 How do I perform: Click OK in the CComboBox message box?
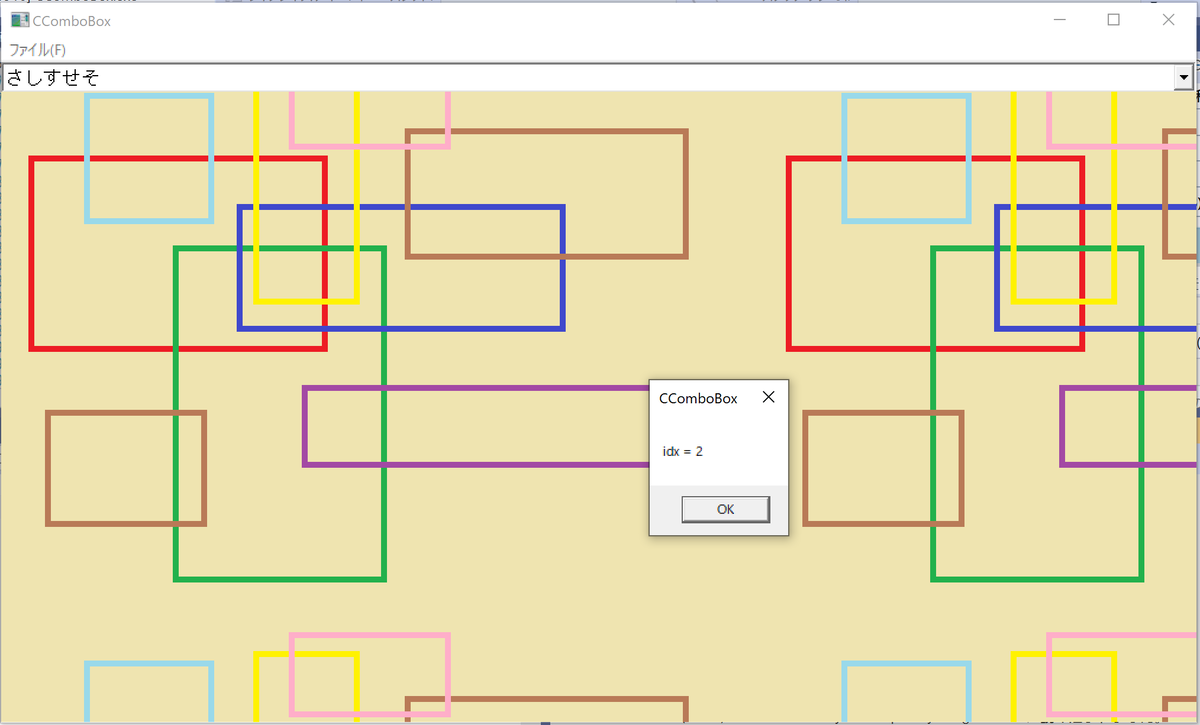tap(725, 509)
